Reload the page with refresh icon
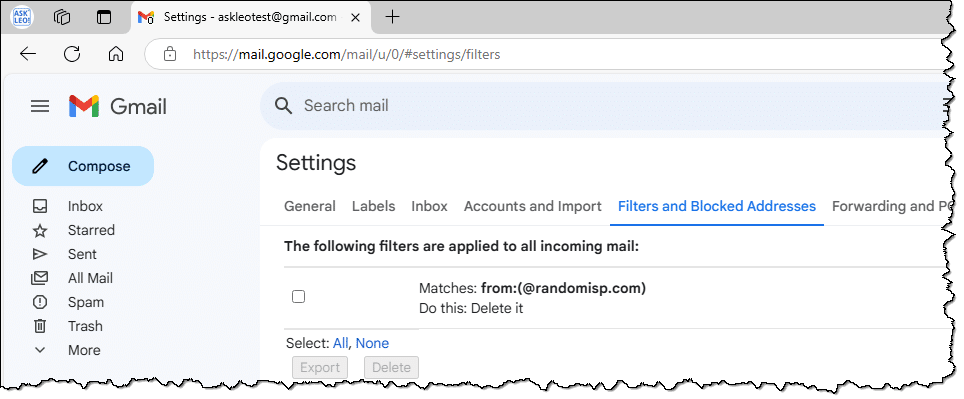The height and width of the screenshot is (399, 964). 72,54
